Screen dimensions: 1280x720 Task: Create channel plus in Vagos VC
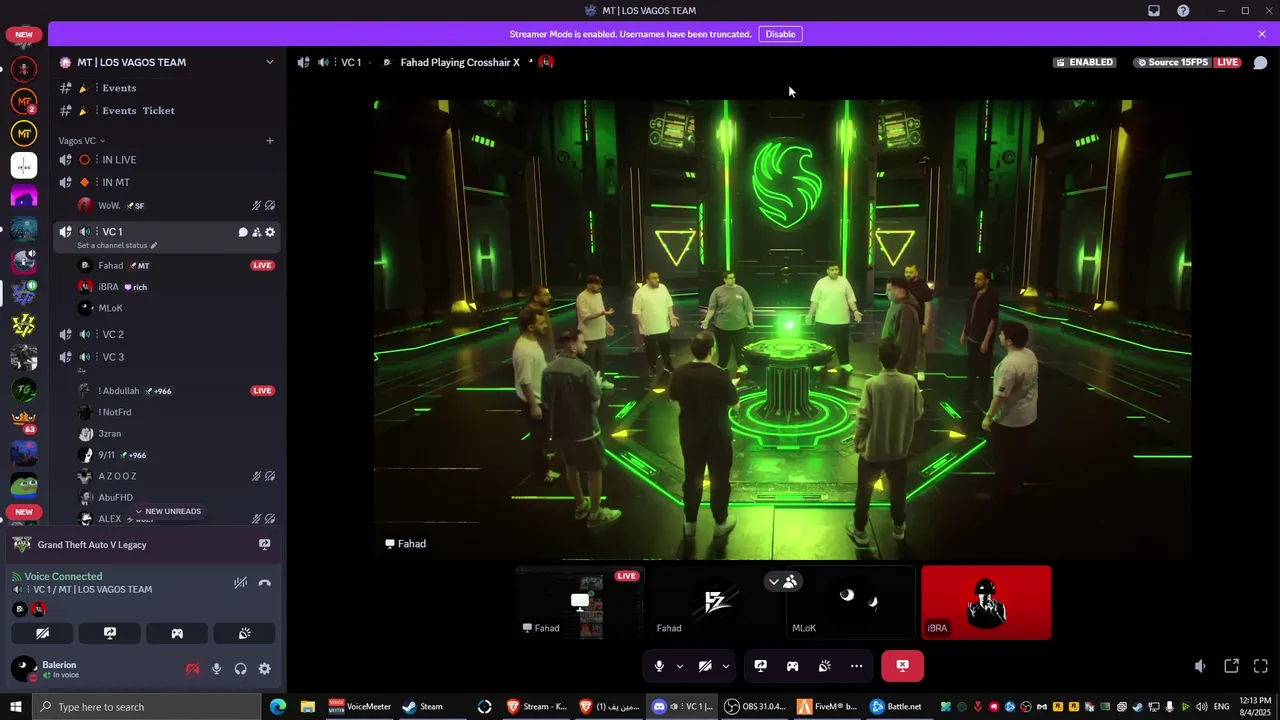click(269, 141)
